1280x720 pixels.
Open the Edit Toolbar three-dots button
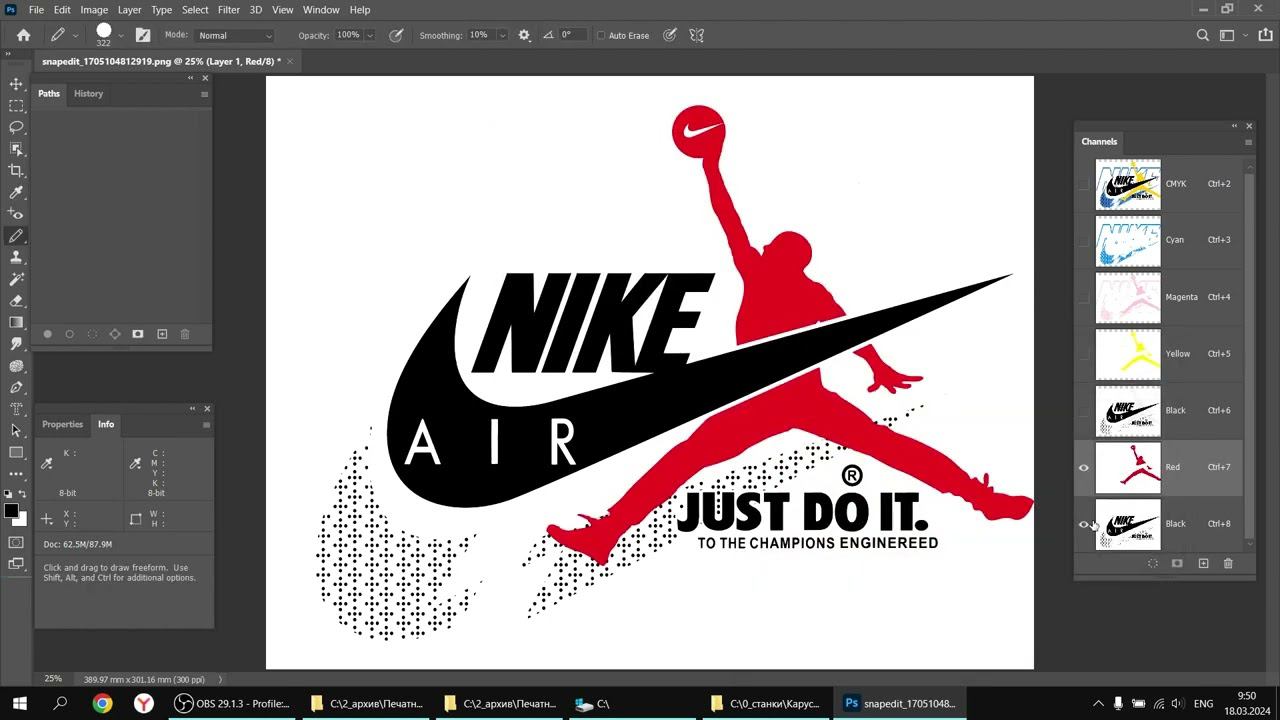click(16, 474)
